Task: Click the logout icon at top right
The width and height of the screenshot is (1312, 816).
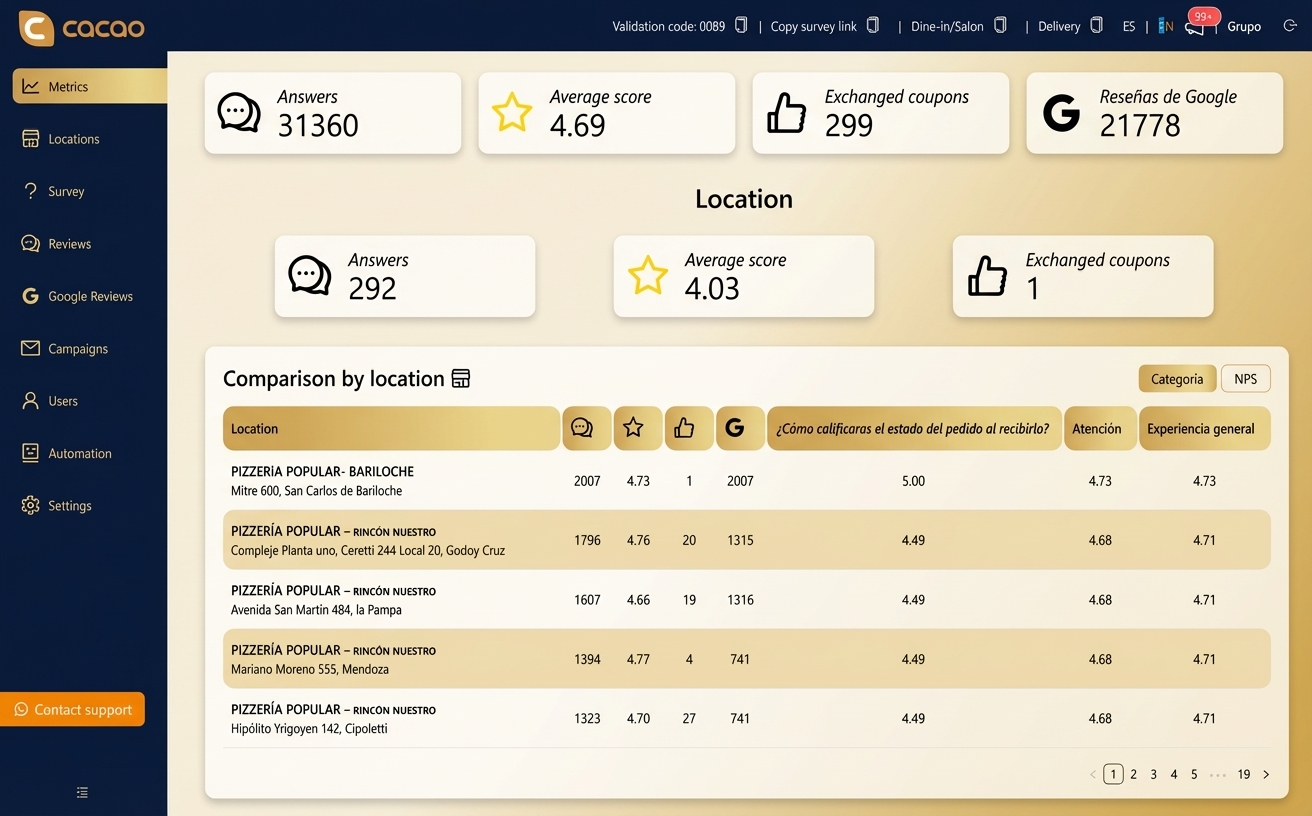Action: coord(1290,26)
